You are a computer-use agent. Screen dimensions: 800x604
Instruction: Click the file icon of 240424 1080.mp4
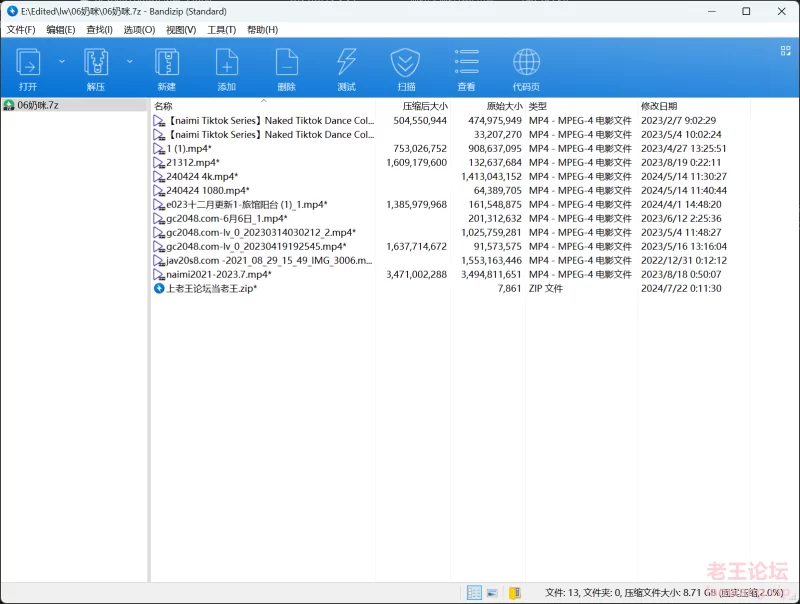coord(159,191)
